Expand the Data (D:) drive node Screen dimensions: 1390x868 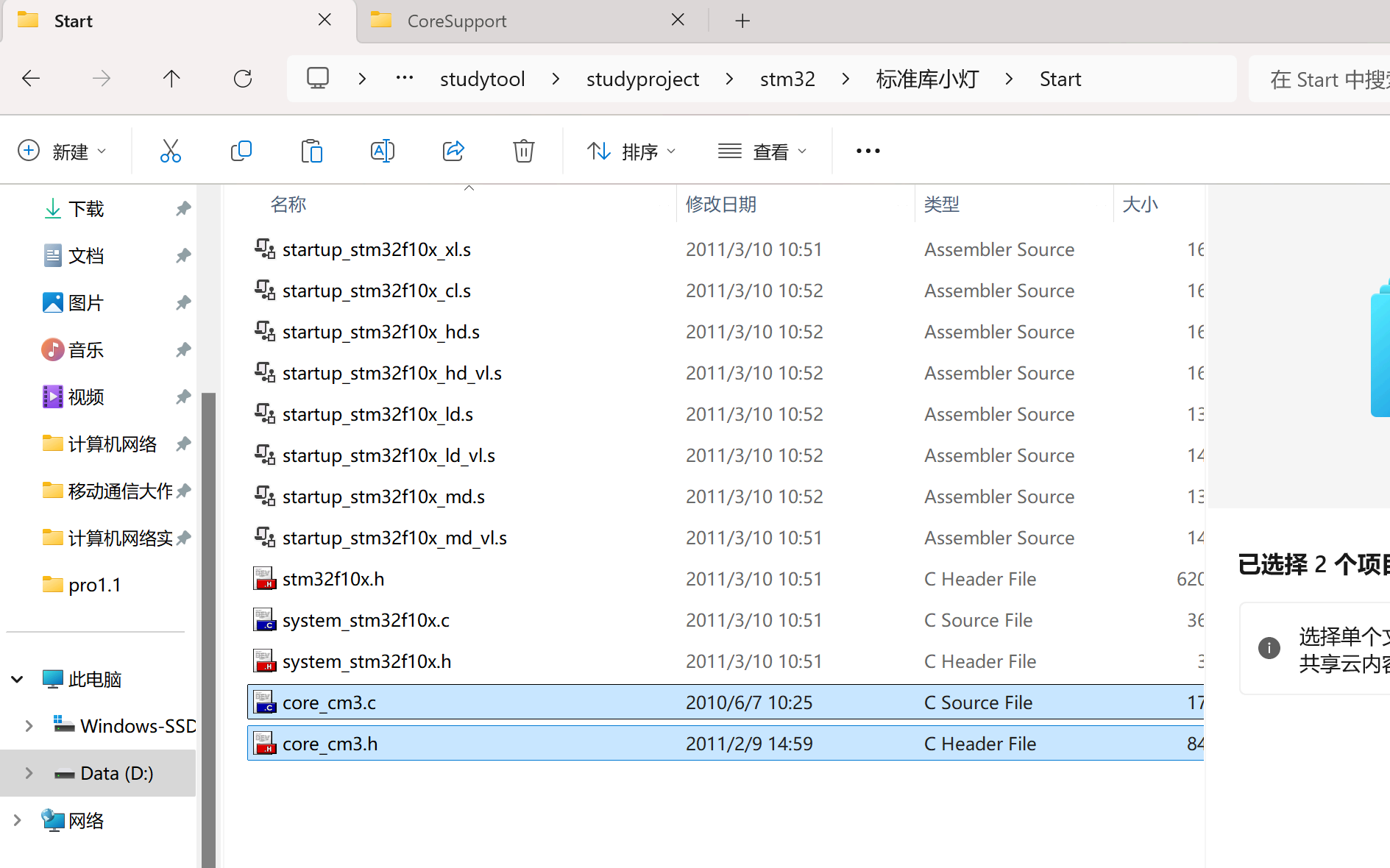(x=29, y=773)
